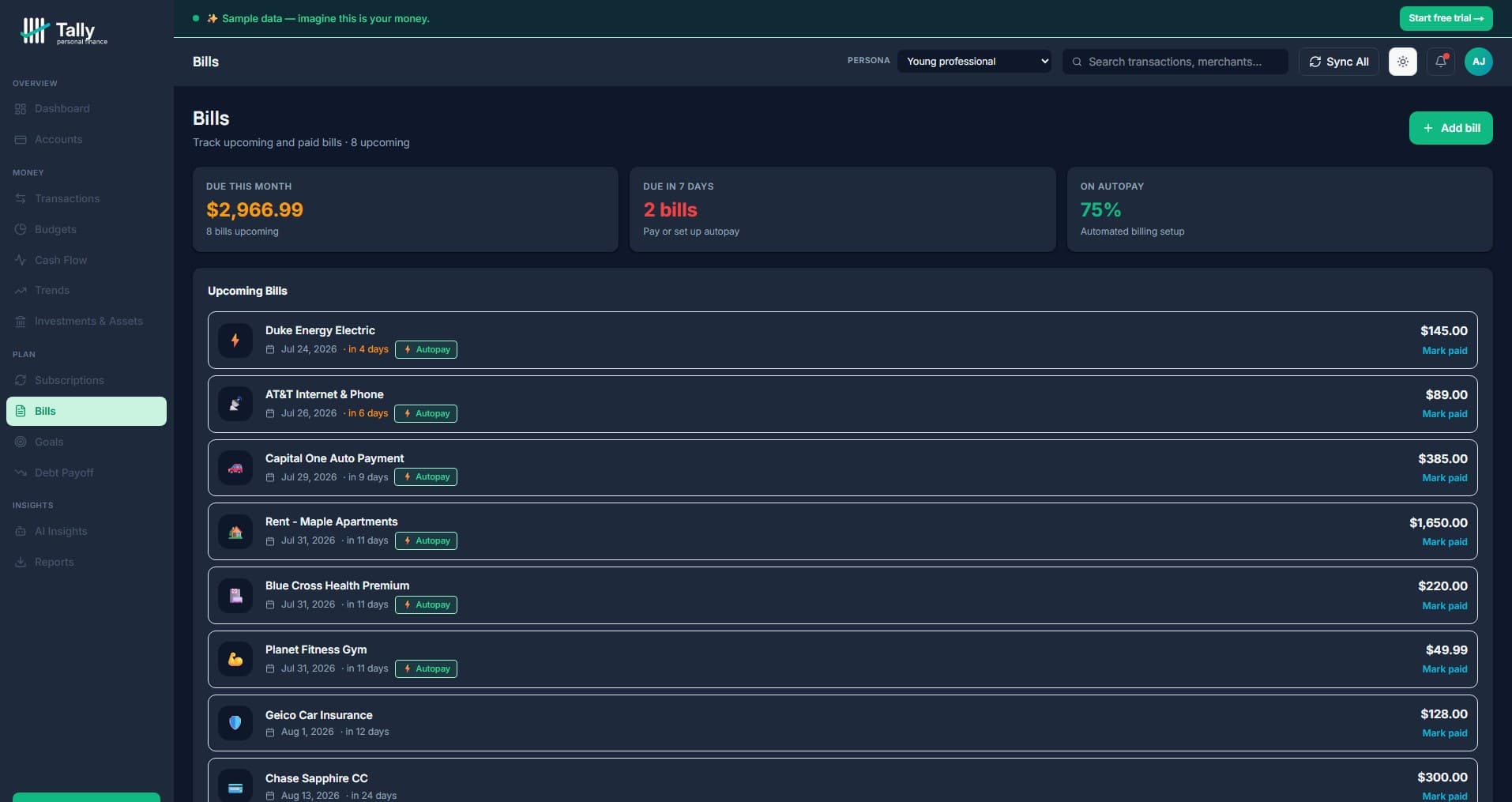The image size is (1512, 802).
Task: Select Trends in the sidebar
Action: point(86,290)
